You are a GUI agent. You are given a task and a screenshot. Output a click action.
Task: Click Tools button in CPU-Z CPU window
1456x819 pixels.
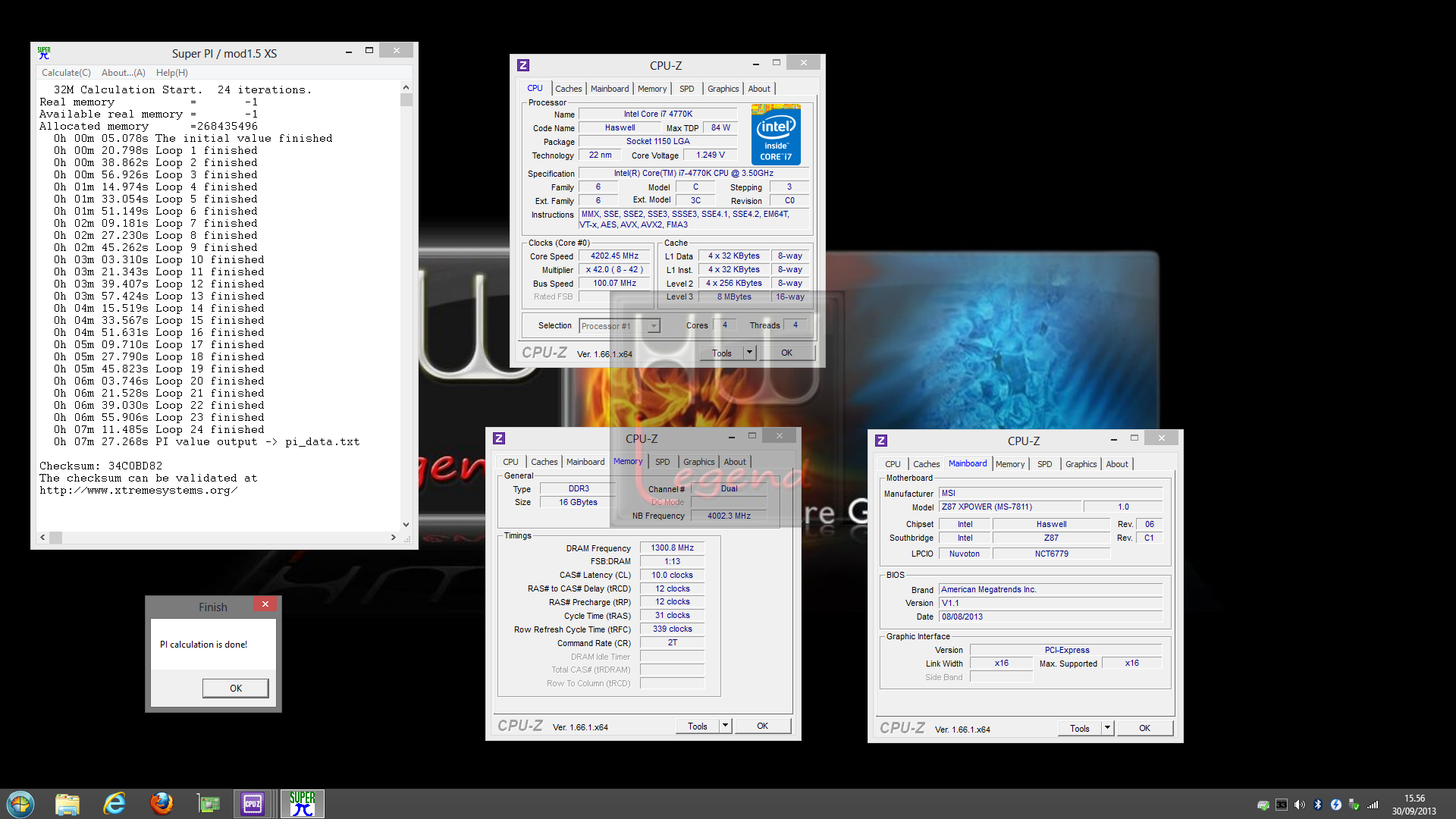(722, 353)
